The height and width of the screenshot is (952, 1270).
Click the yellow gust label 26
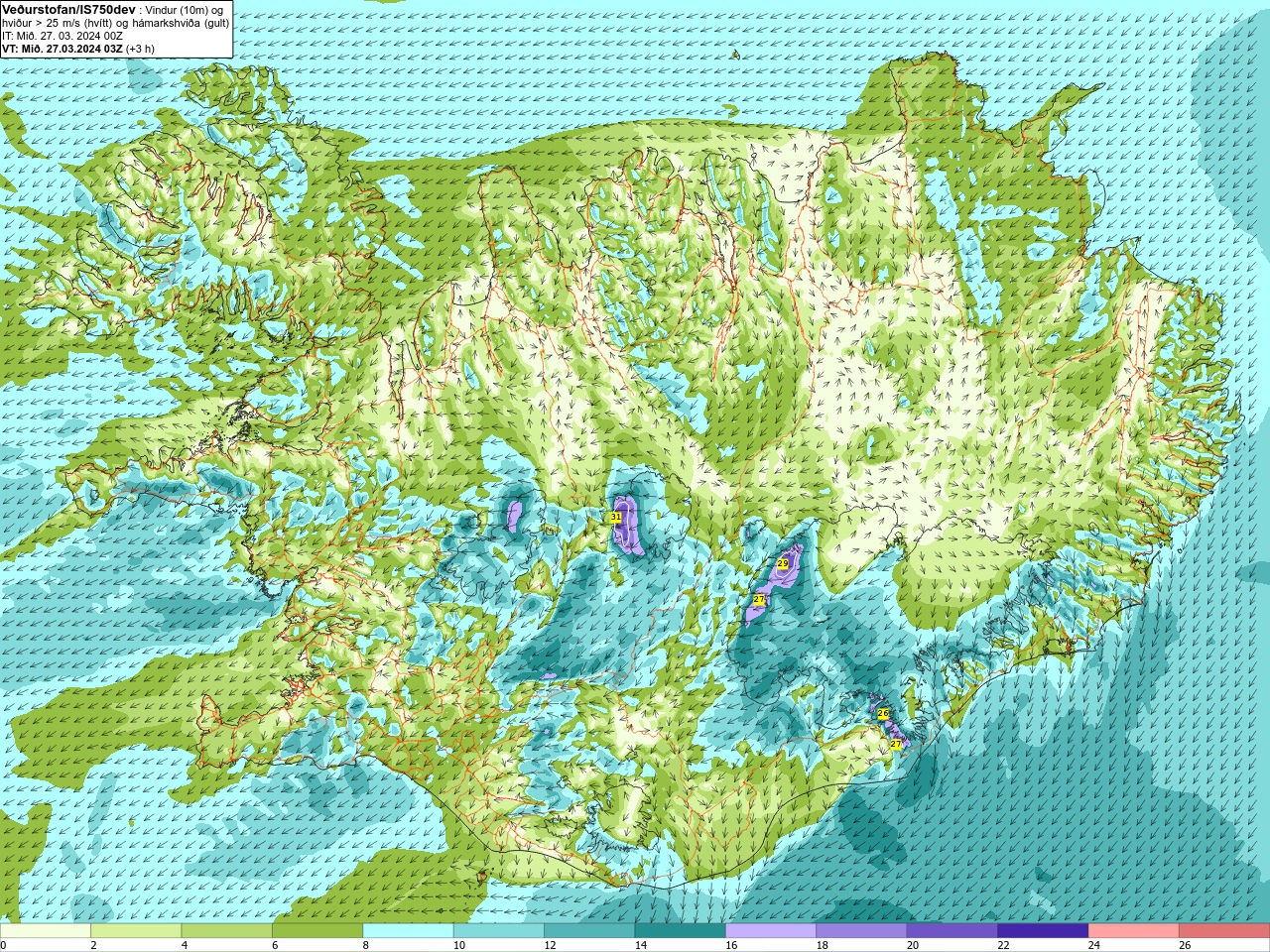tap(883, 714)
